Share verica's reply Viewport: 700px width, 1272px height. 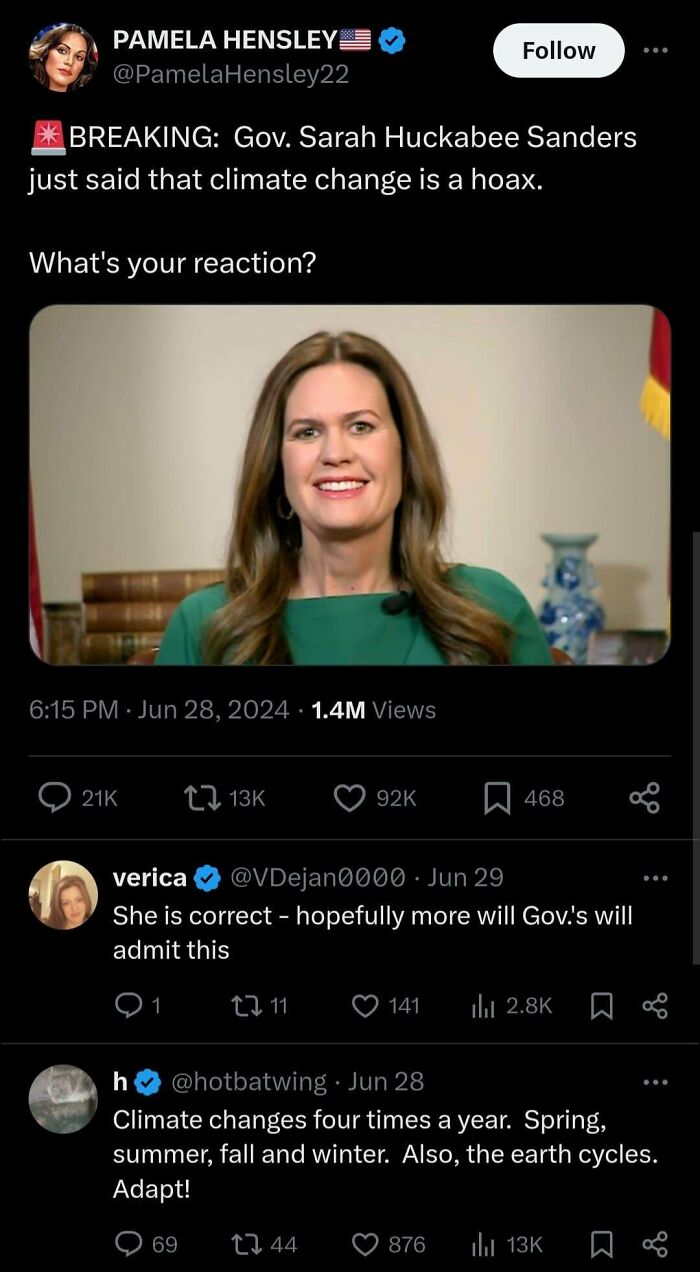point(655,1005)
